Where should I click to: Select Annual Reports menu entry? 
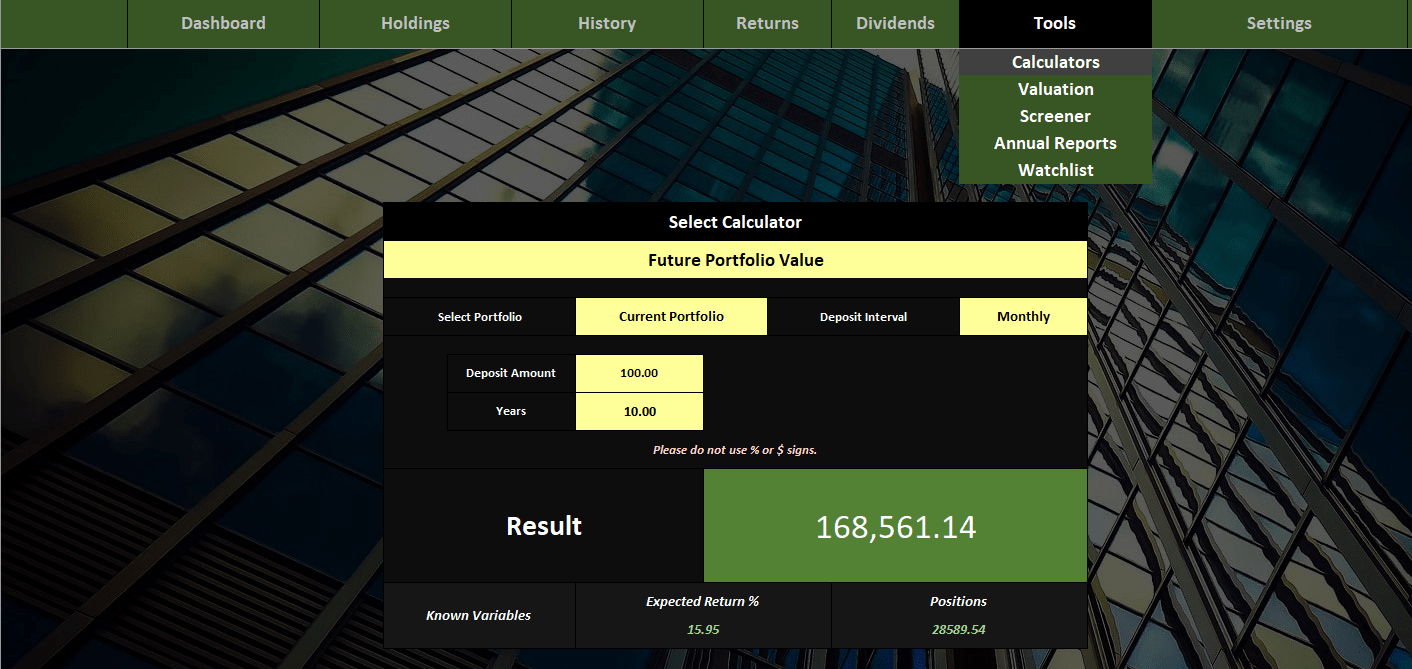pos(1055,143)
